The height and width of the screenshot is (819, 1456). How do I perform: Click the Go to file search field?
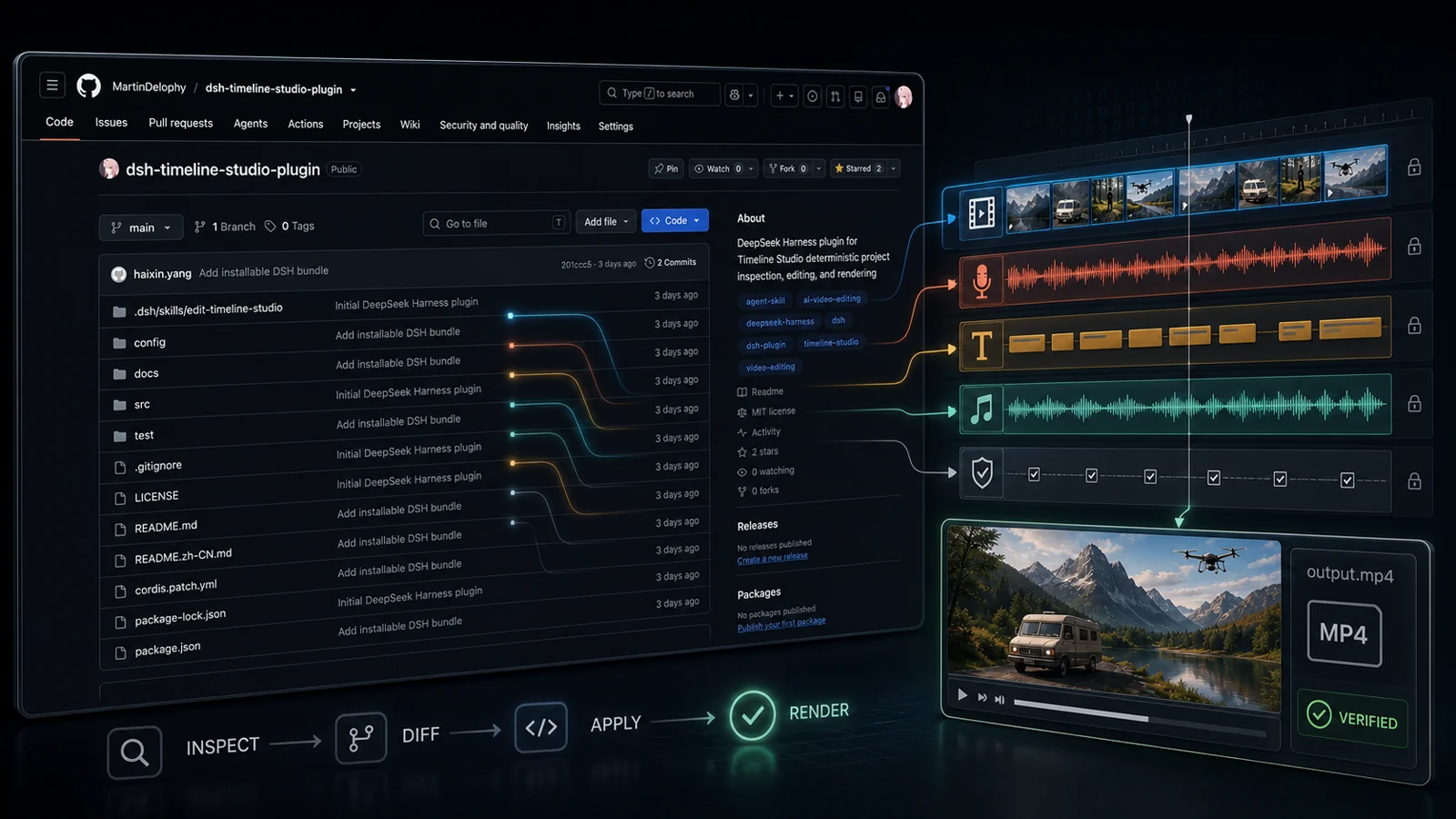[x=496, y=223]
